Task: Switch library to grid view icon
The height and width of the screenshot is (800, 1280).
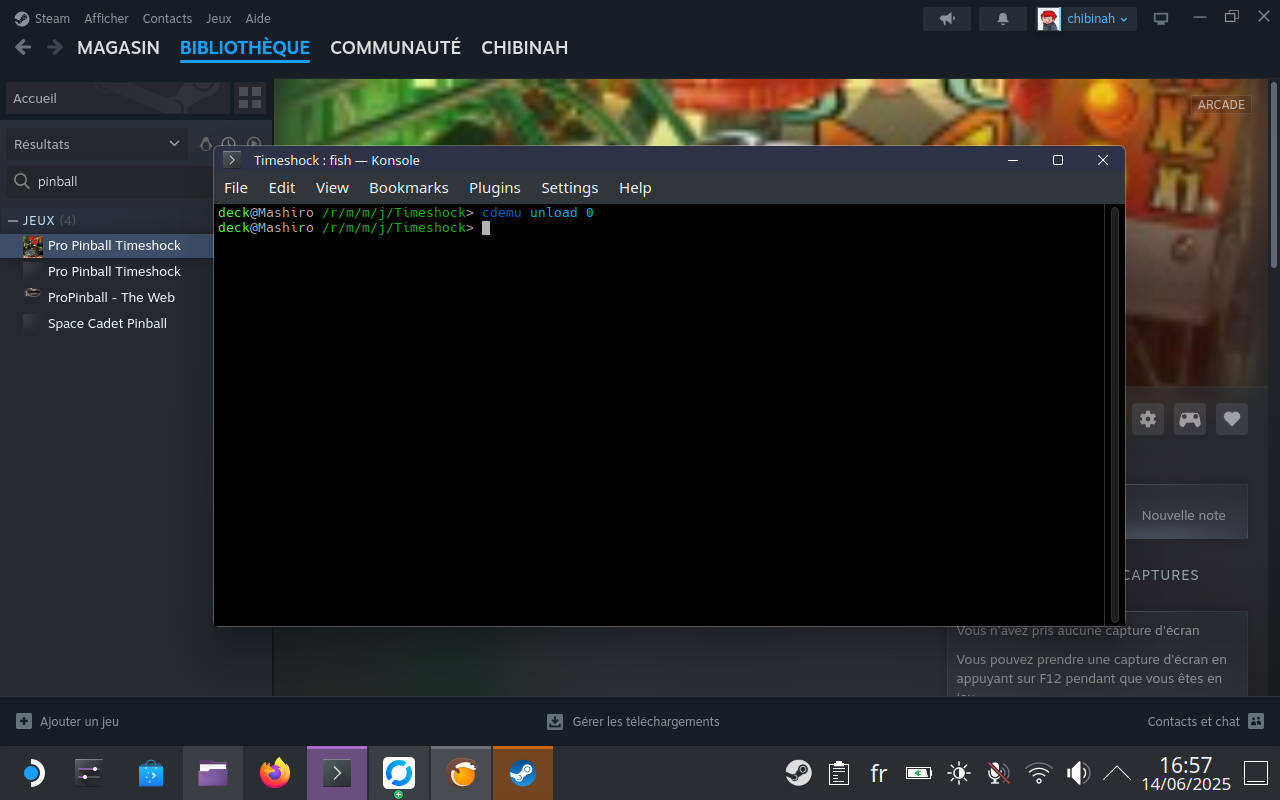Action: point(250,98)
